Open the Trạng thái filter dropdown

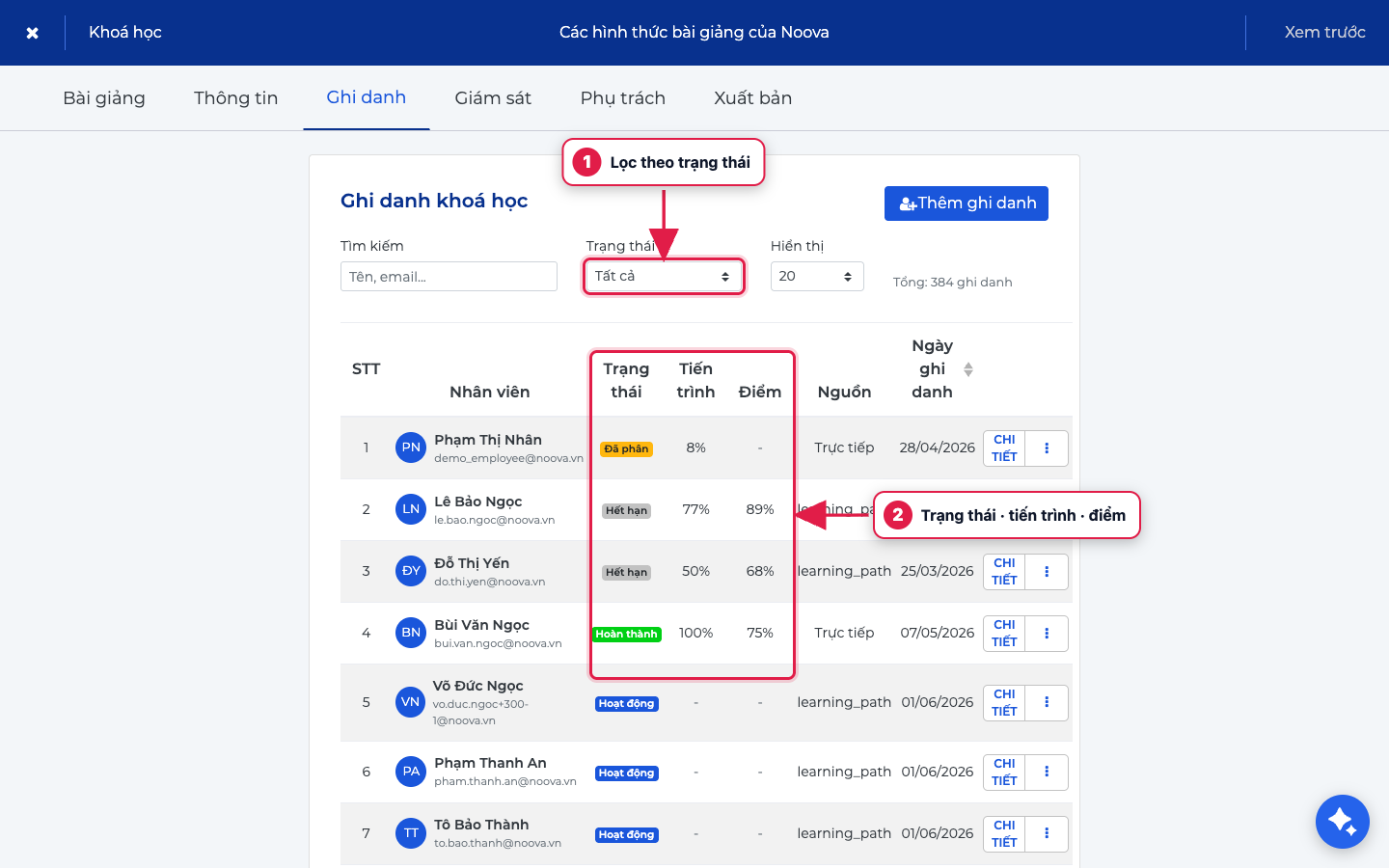tap(664, 277)
